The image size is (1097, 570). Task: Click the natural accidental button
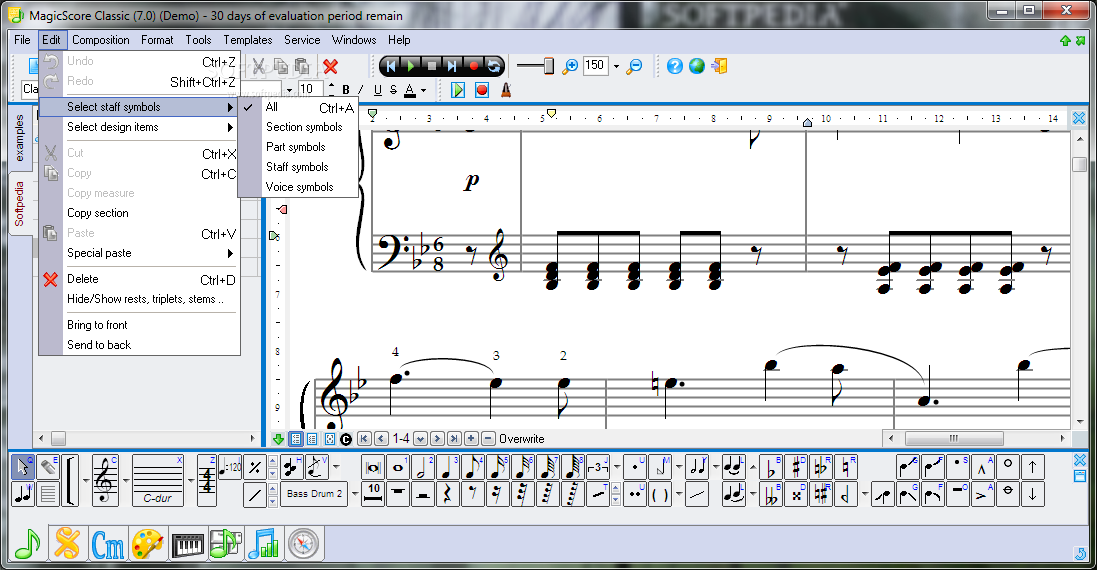click(846, 467)
